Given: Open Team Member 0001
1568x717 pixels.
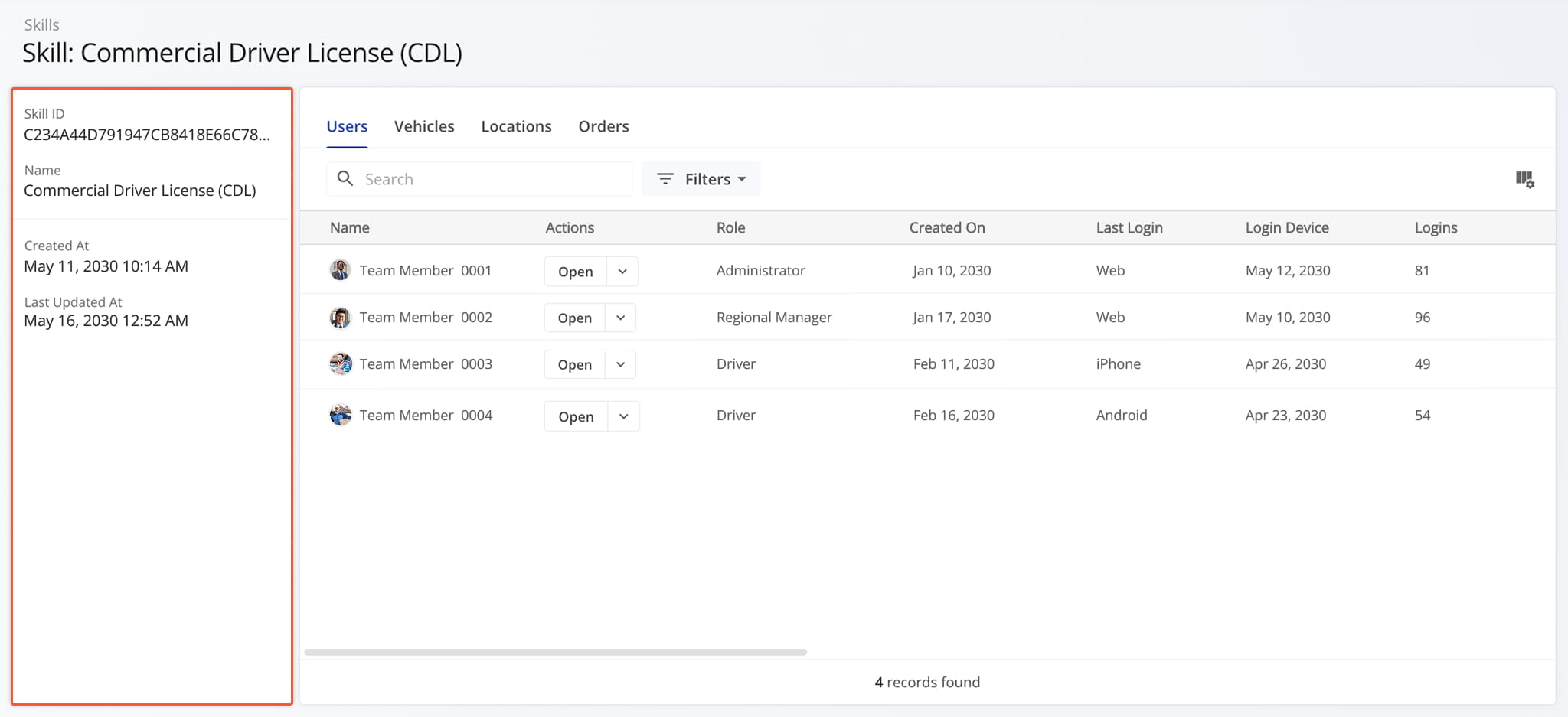Looking at the screenshot, I should pos(576,272).
